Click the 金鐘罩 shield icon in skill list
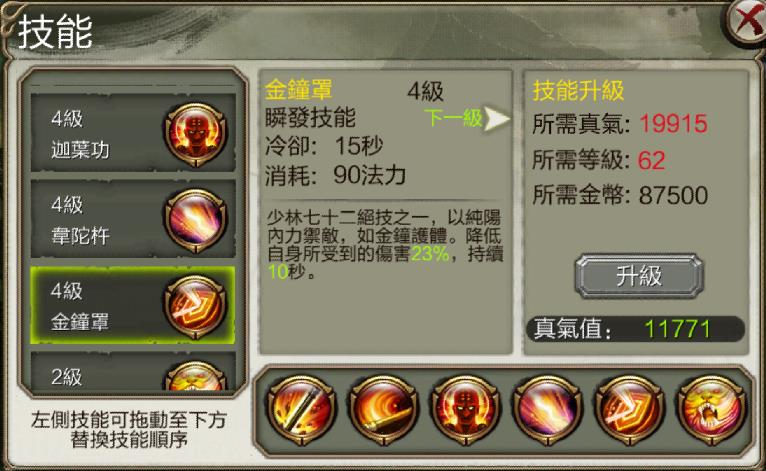766x471 pixels. [196, 307]
